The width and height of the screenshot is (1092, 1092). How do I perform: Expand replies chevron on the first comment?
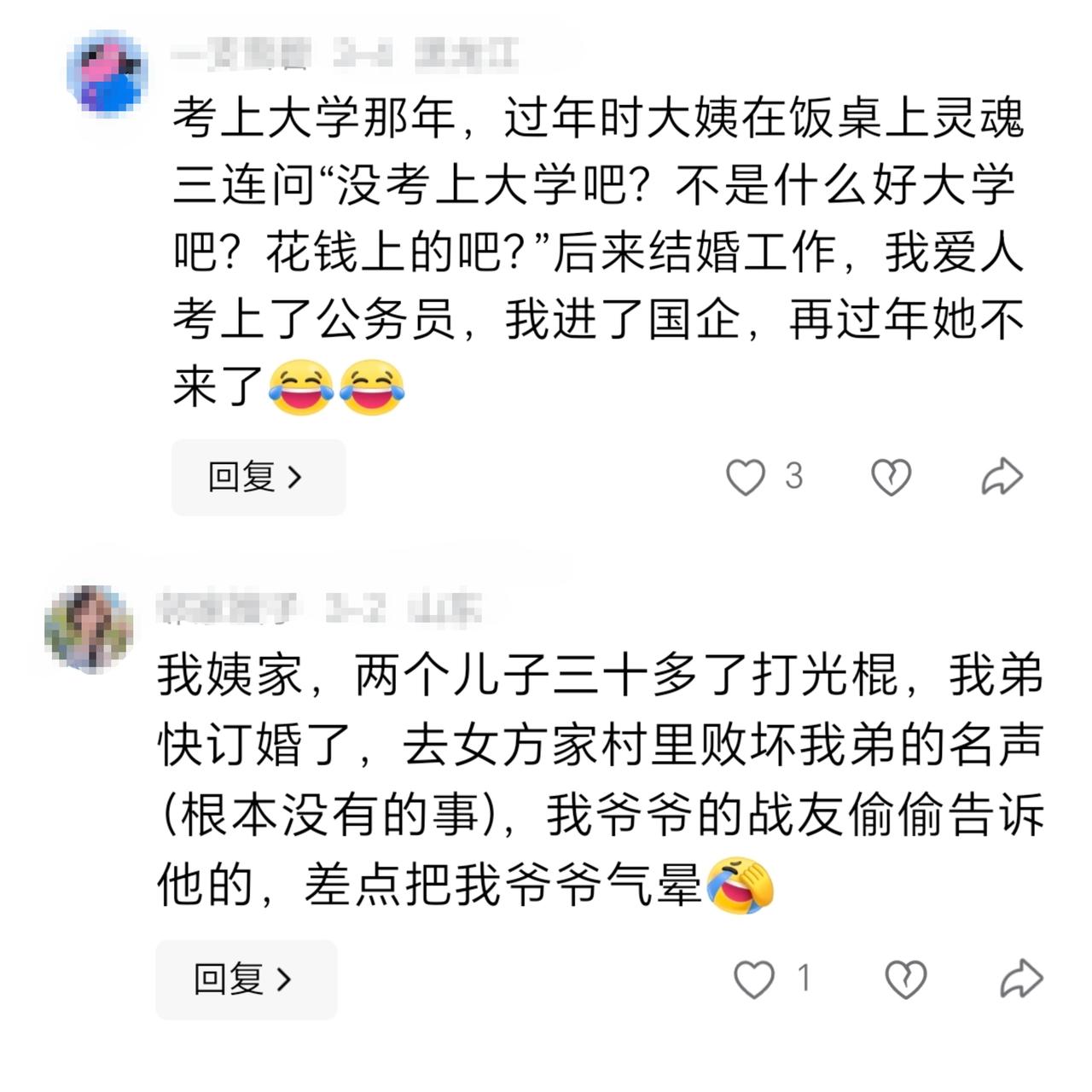[295, 477]
